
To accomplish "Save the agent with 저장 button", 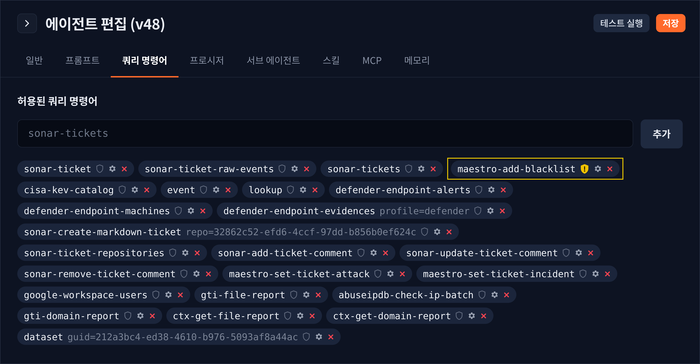I will 671,23.
